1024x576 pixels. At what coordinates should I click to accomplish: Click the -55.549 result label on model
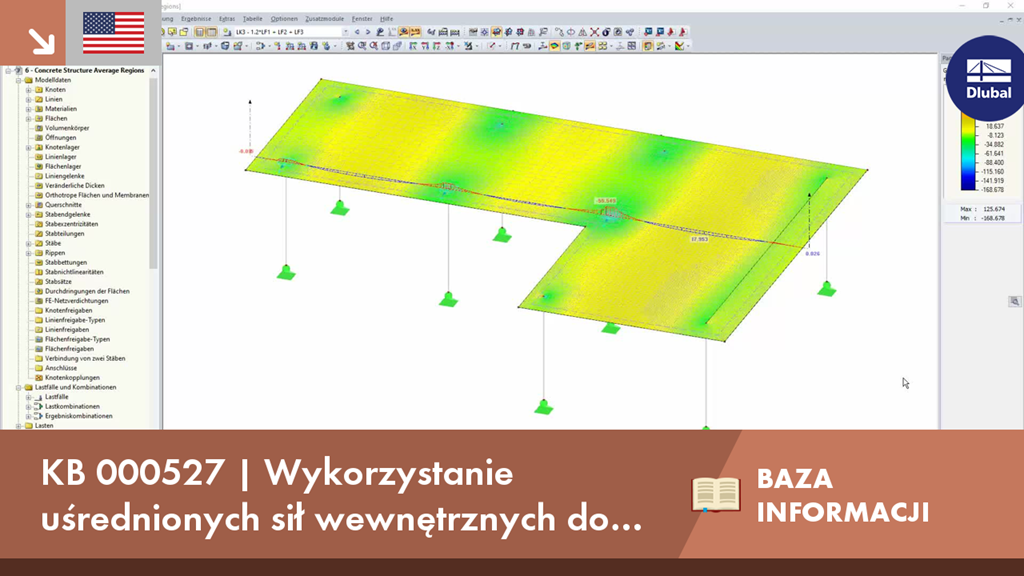tap(605, 201)
